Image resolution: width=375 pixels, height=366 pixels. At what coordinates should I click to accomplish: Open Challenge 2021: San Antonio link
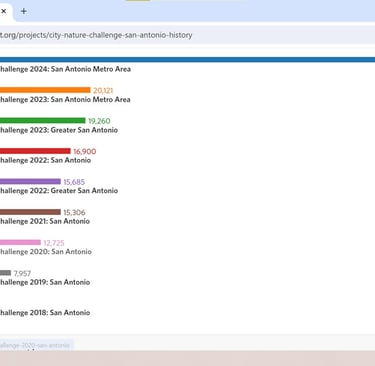tap(45, 221)
